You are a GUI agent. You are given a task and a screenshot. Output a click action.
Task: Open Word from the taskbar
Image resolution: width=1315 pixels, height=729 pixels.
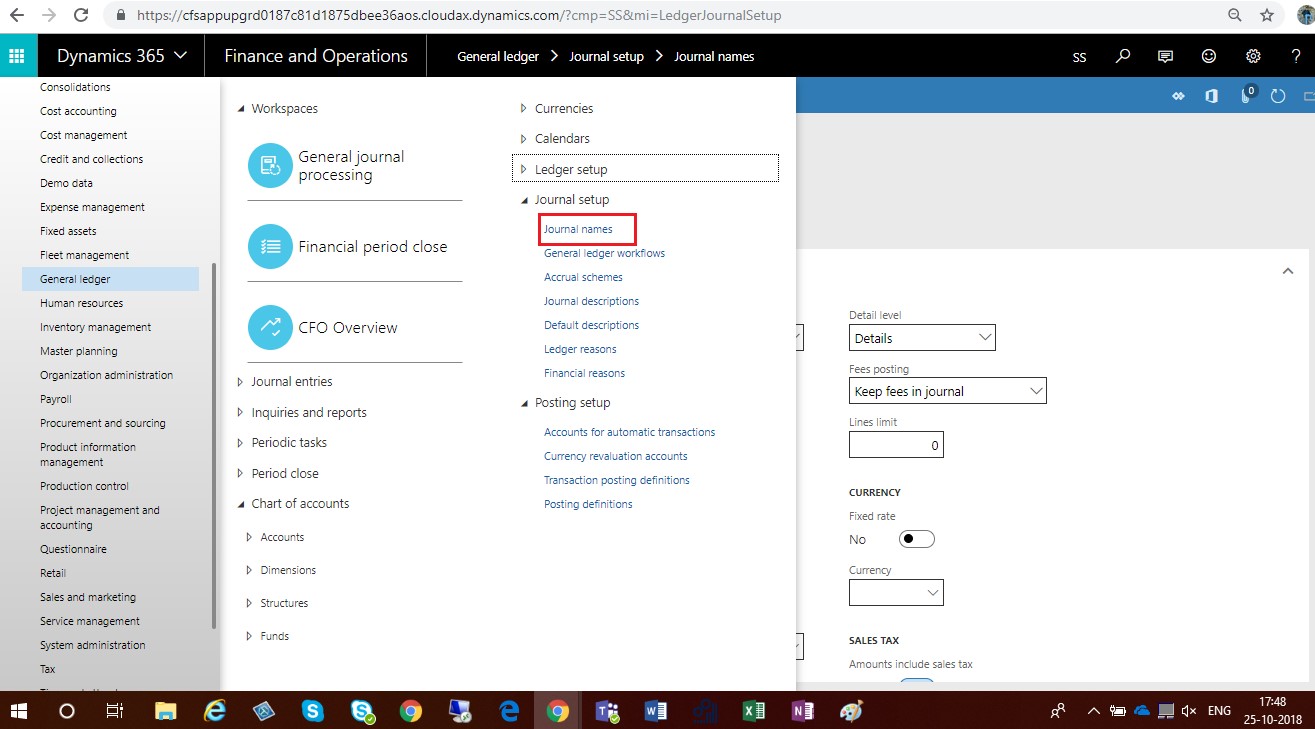656,711
